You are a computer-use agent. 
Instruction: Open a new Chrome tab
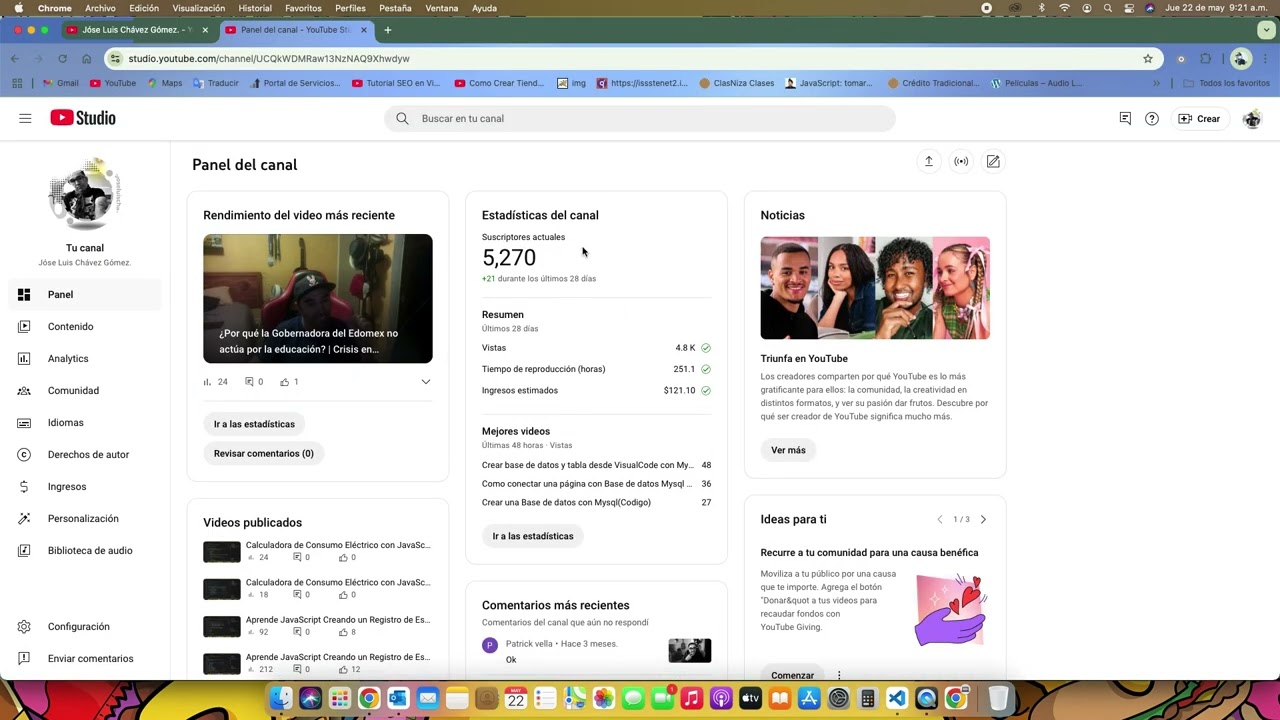tap(388, 30)
